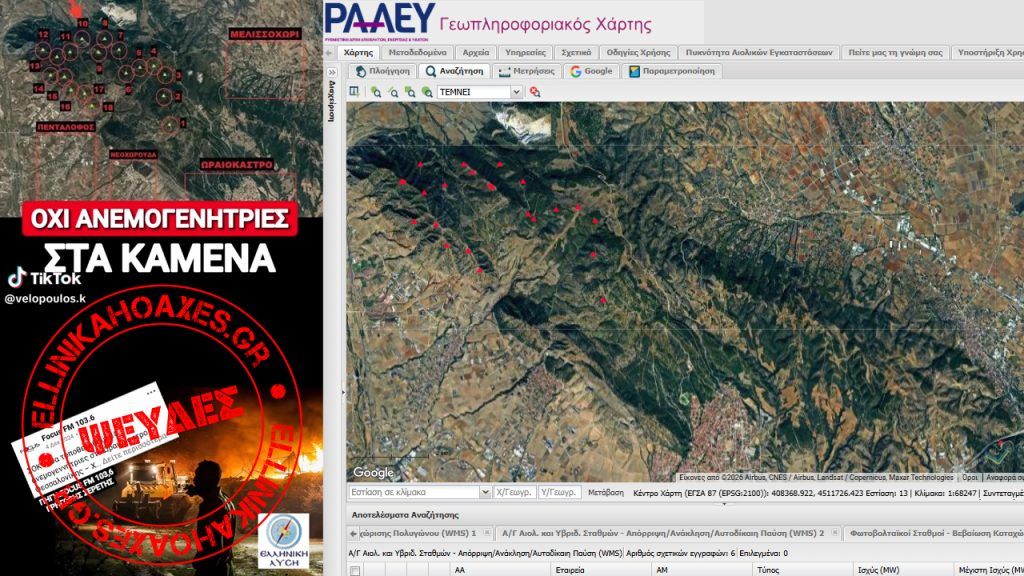Close the Α/Γ Αιολ. (WMS) 2 results tab
1024x576 pixels.
835,534
